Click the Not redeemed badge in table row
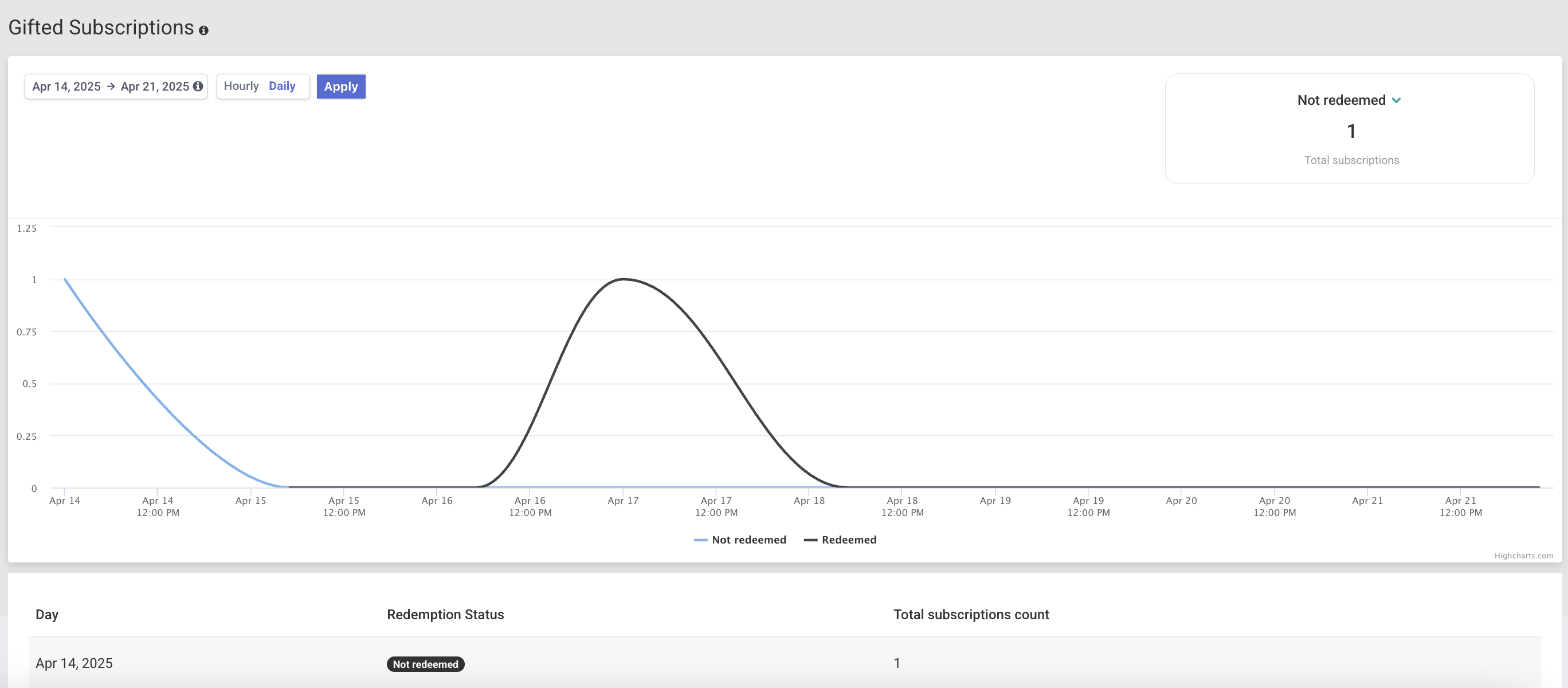This screenshot has width=1568, height=688. point(425,664)
